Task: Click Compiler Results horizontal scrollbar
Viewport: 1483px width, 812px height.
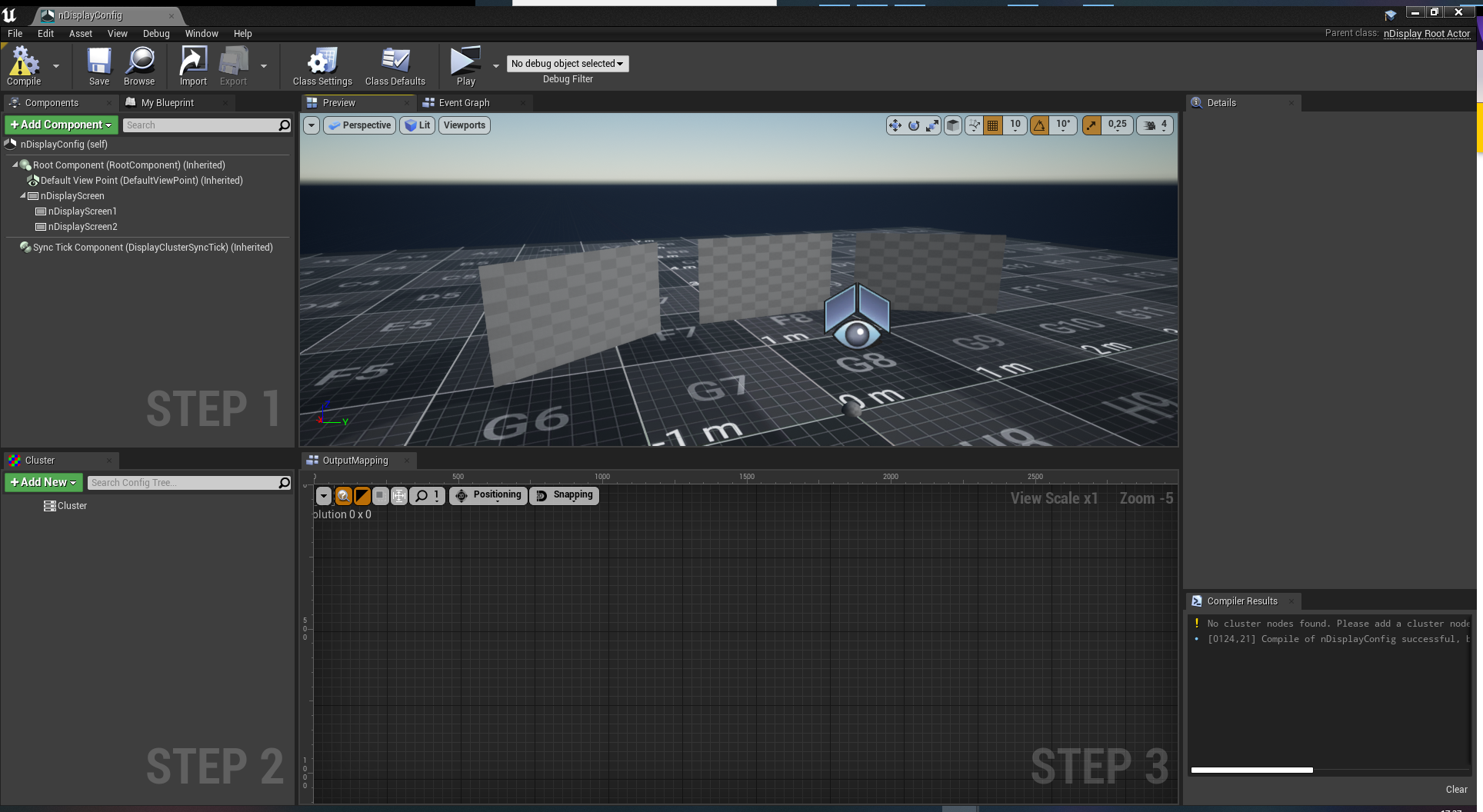Action: click(1251, 770)
